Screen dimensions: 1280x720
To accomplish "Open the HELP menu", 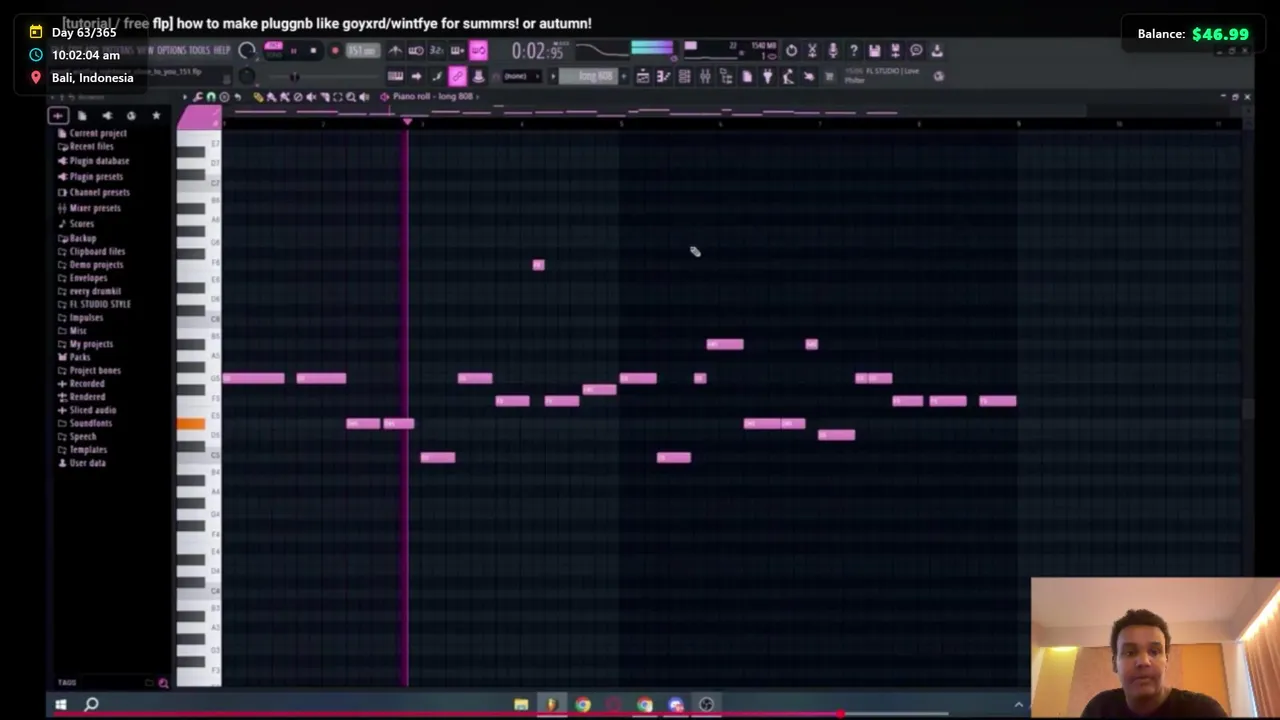I will 222,50.
